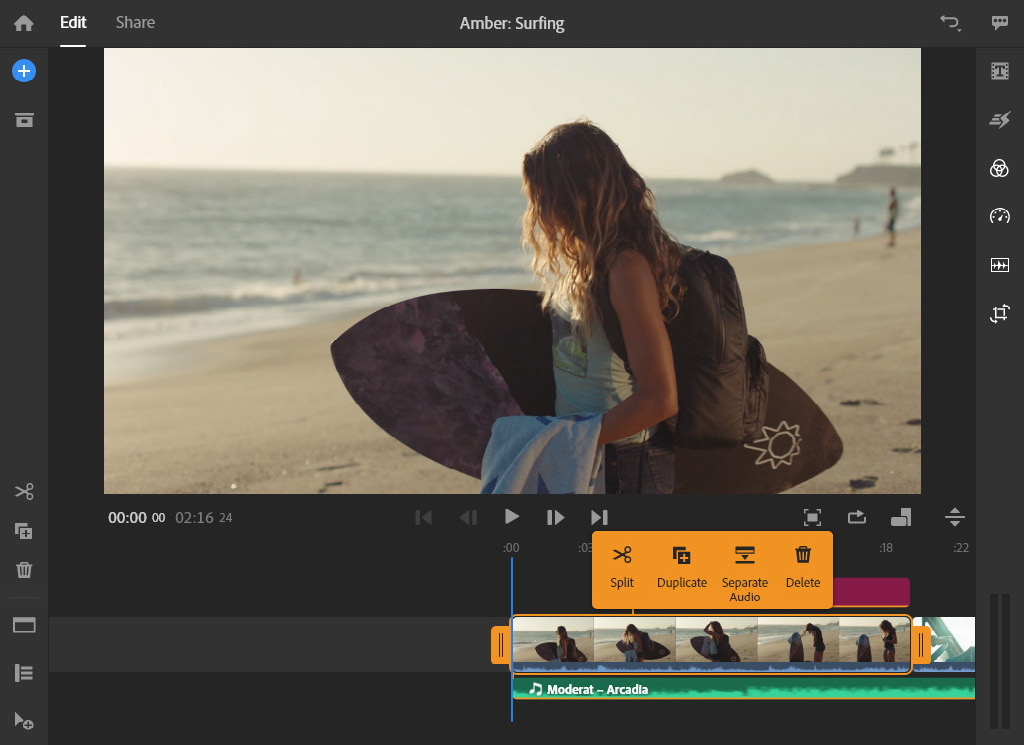Image resolution: width=1024 pixels, height=745 pixels.
Task: Toggle fullscreen preview
Action: click(812, 517)
